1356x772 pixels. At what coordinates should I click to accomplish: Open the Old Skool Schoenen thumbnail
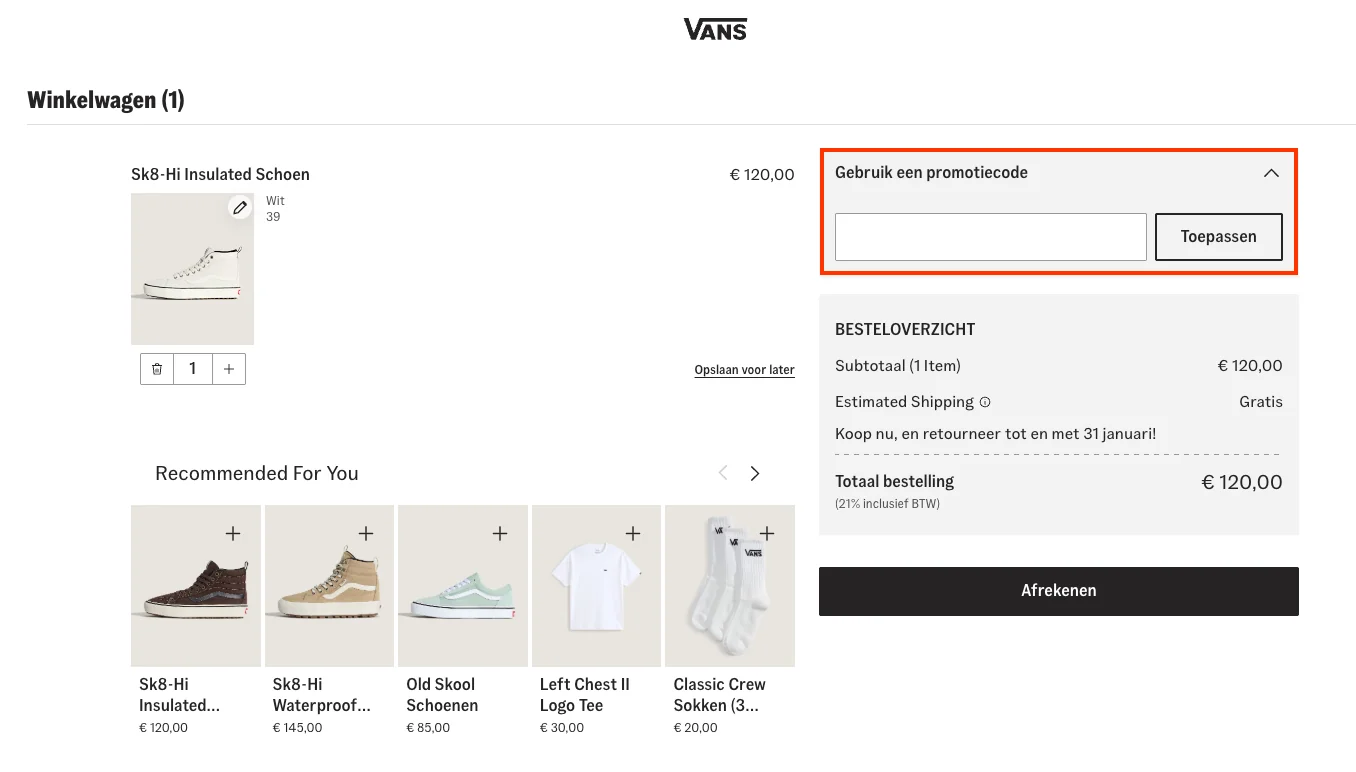tap(462, 585)
